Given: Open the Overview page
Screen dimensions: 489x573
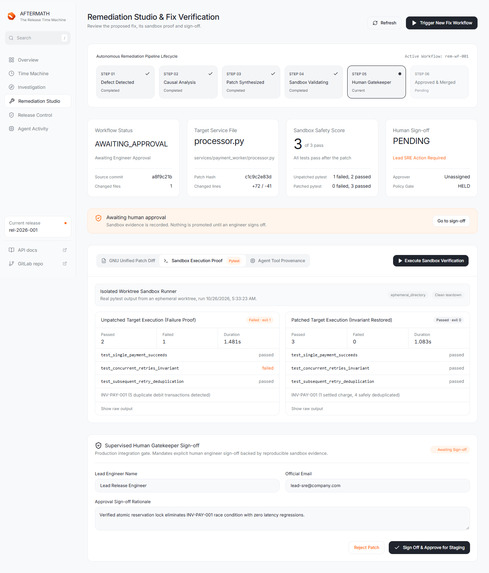Looking at the screenshot, I should [38, 60].
